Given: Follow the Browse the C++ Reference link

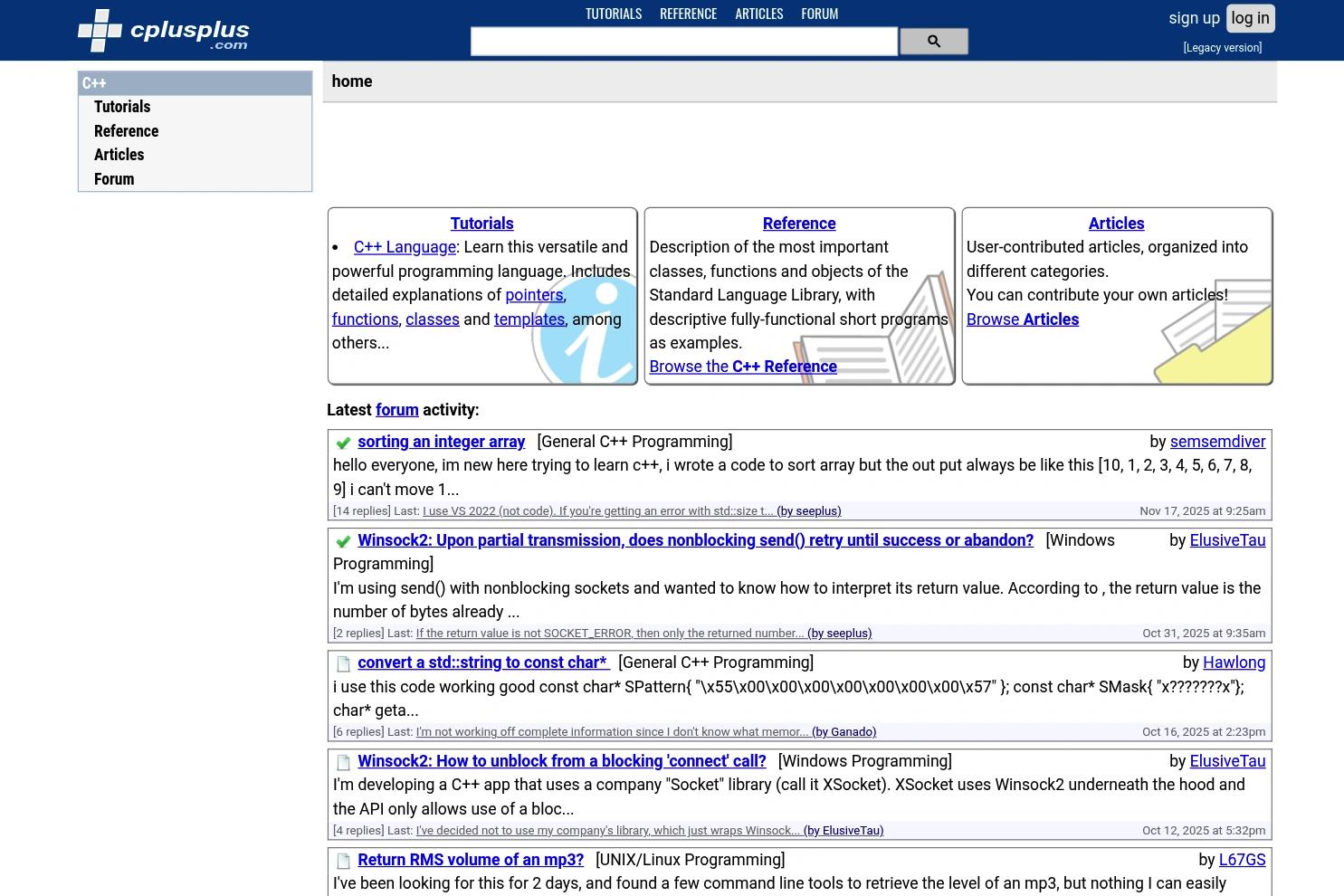Looking at the screenshot, I should tap(742, 367).
